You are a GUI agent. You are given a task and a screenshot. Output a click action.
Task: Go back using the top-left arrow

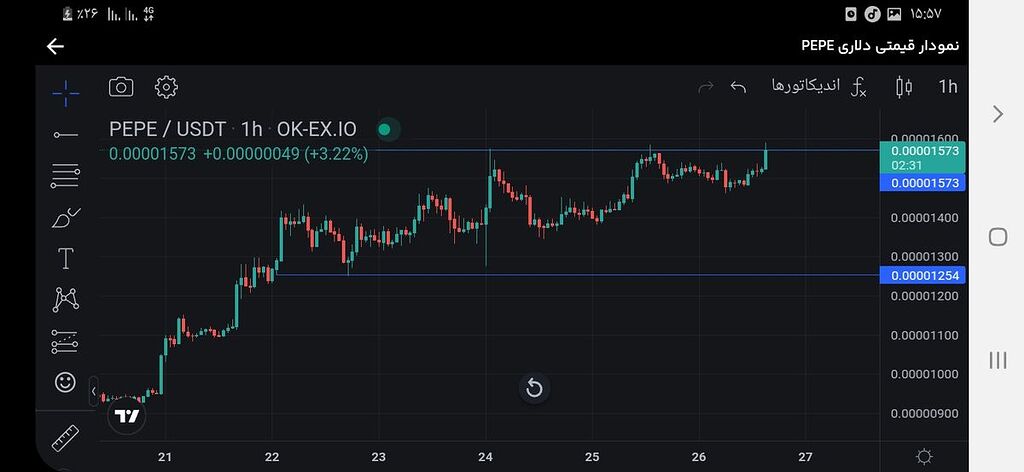click(55, 46)
